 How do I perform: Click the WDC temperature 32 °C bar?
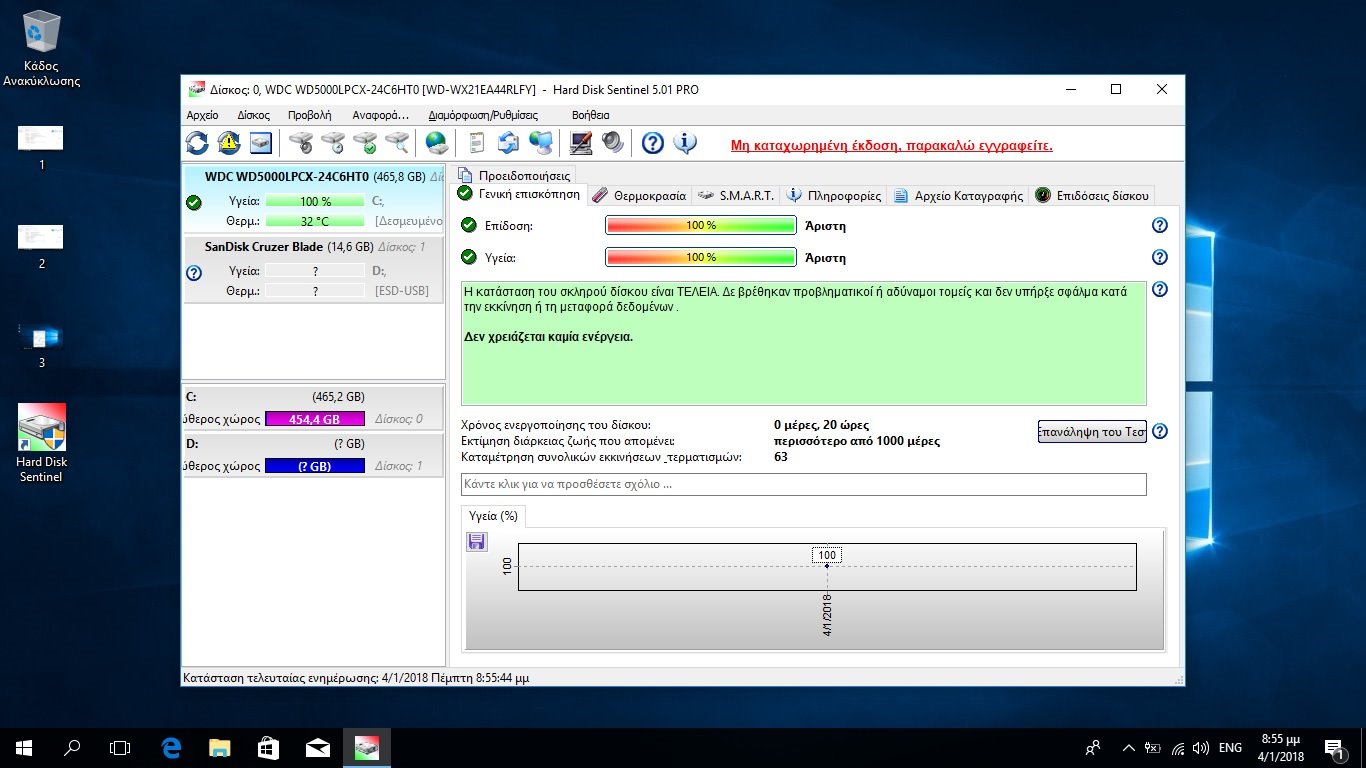(x=315, y=222)
